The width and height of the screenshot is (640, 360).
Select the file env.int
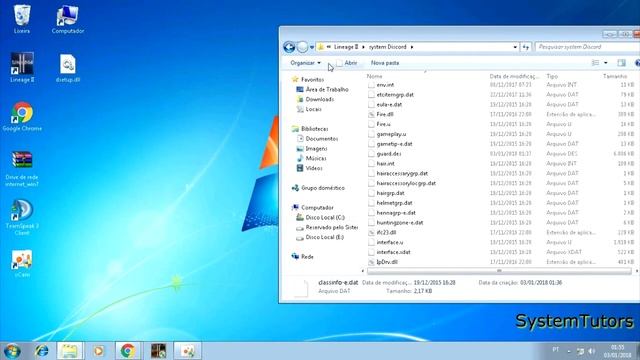[x=385, y=85]
